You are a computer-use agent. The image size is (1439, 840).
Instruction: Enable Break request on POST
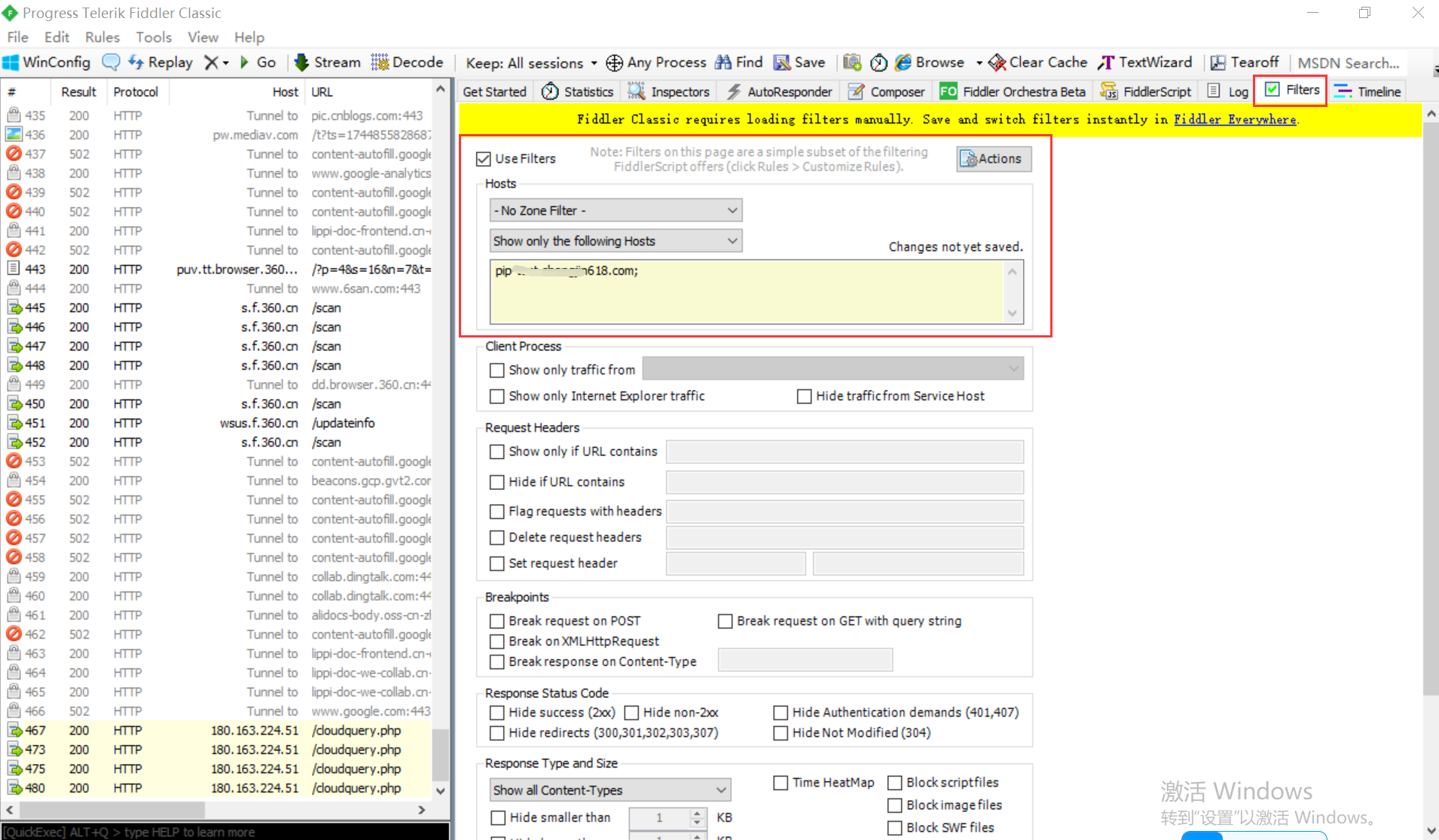tap(496, 621)
